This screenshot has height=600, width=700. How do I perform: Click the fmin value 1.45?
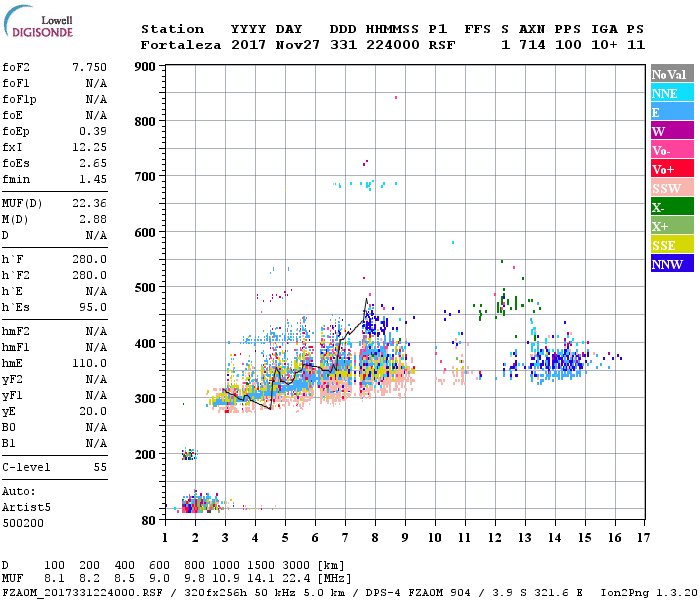(x=93, y=179)
